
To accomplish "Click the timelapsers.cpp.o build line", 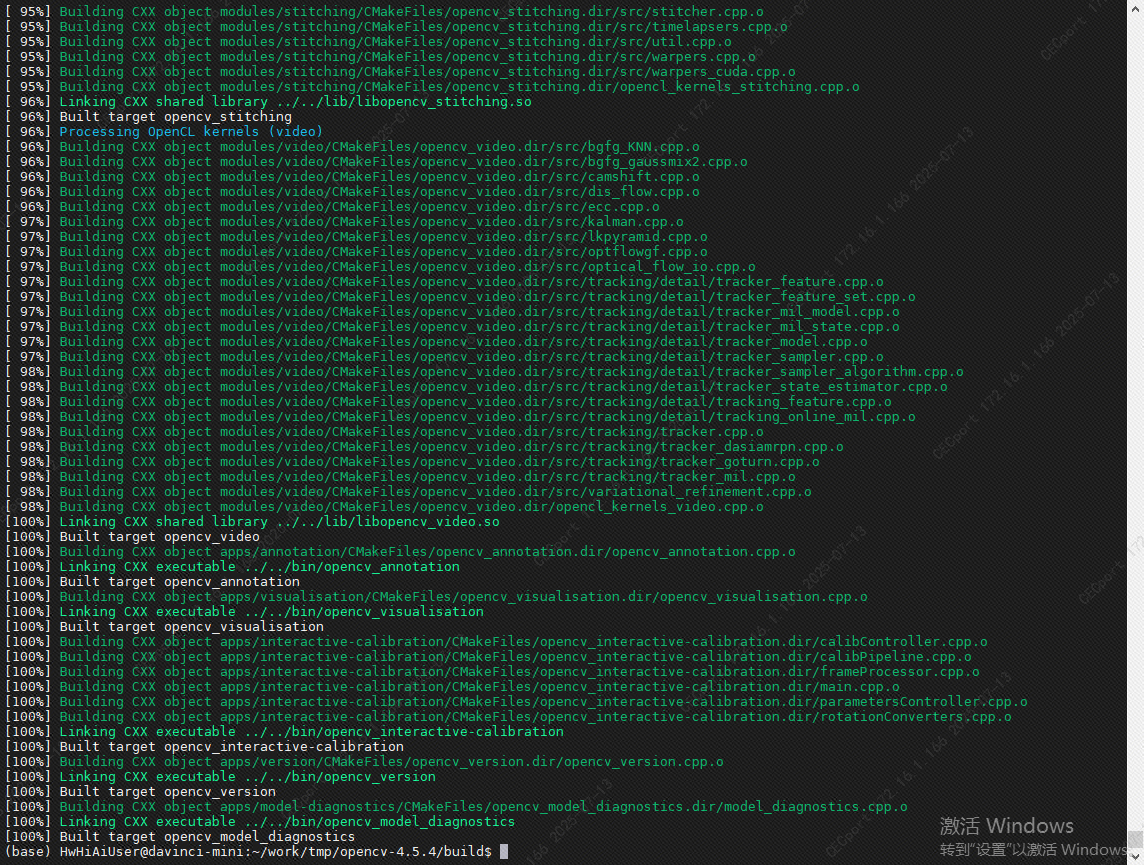I will pos(396,27).
